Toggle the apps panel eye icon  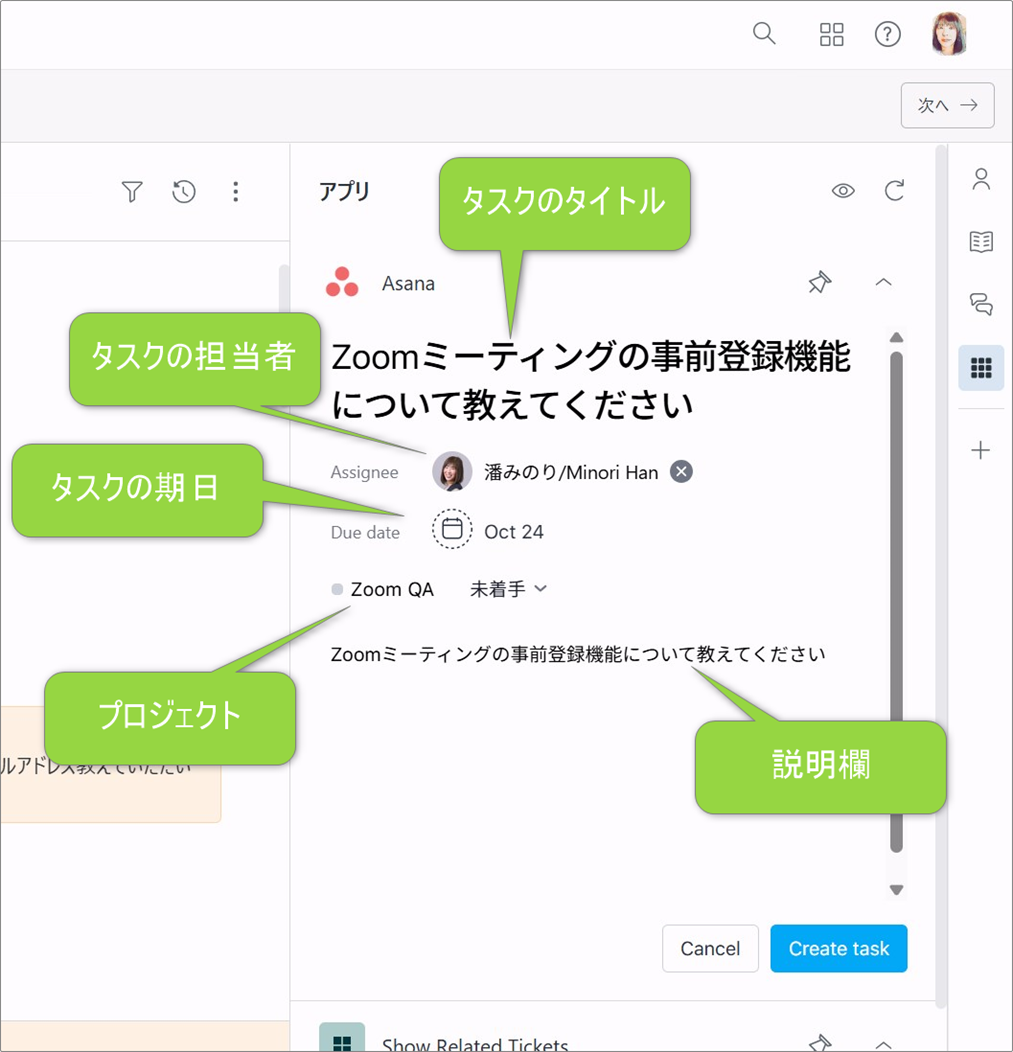(x=843, y=191)
